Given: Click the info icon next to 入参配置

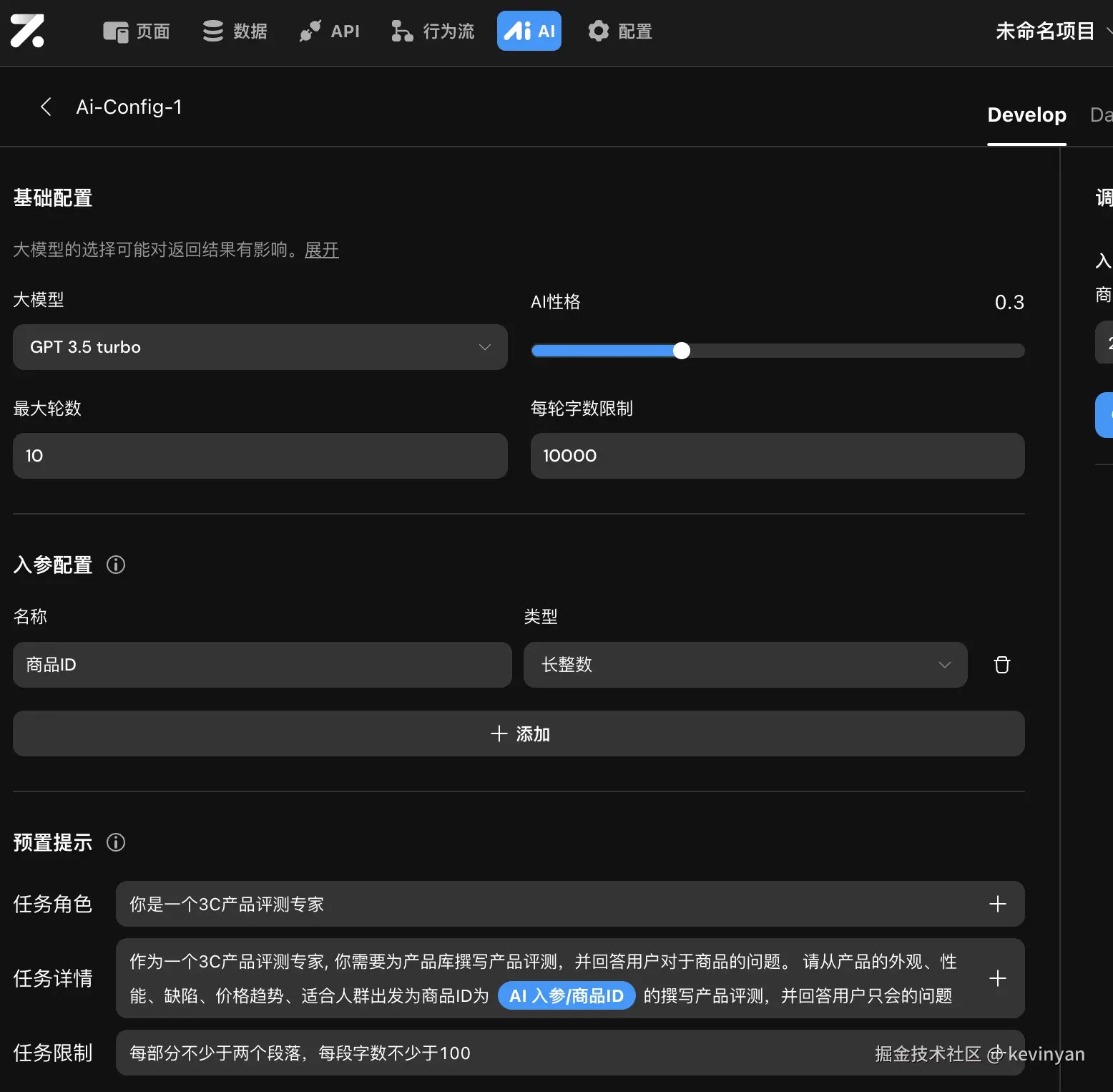Looking at the screenshot, I should (x=116, y=565).
